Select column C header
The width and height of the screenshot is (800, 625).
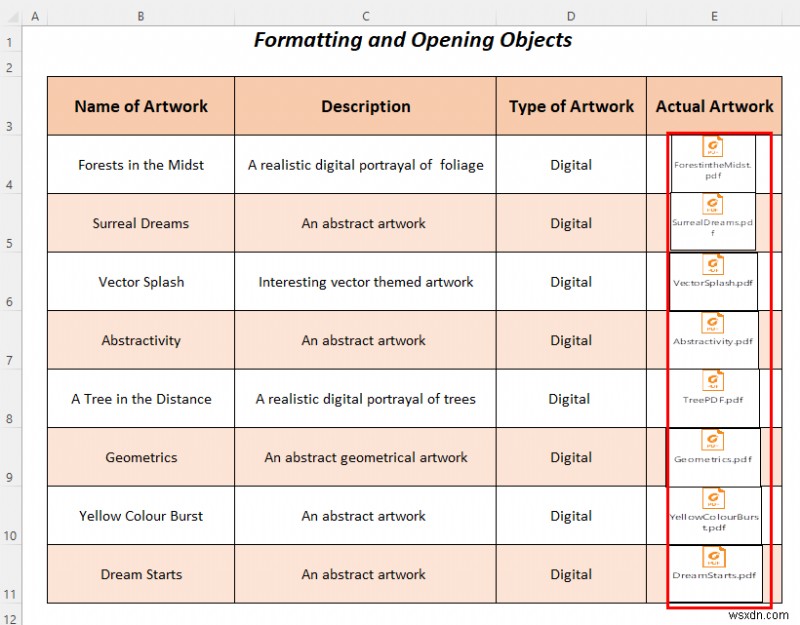point(365,16)
